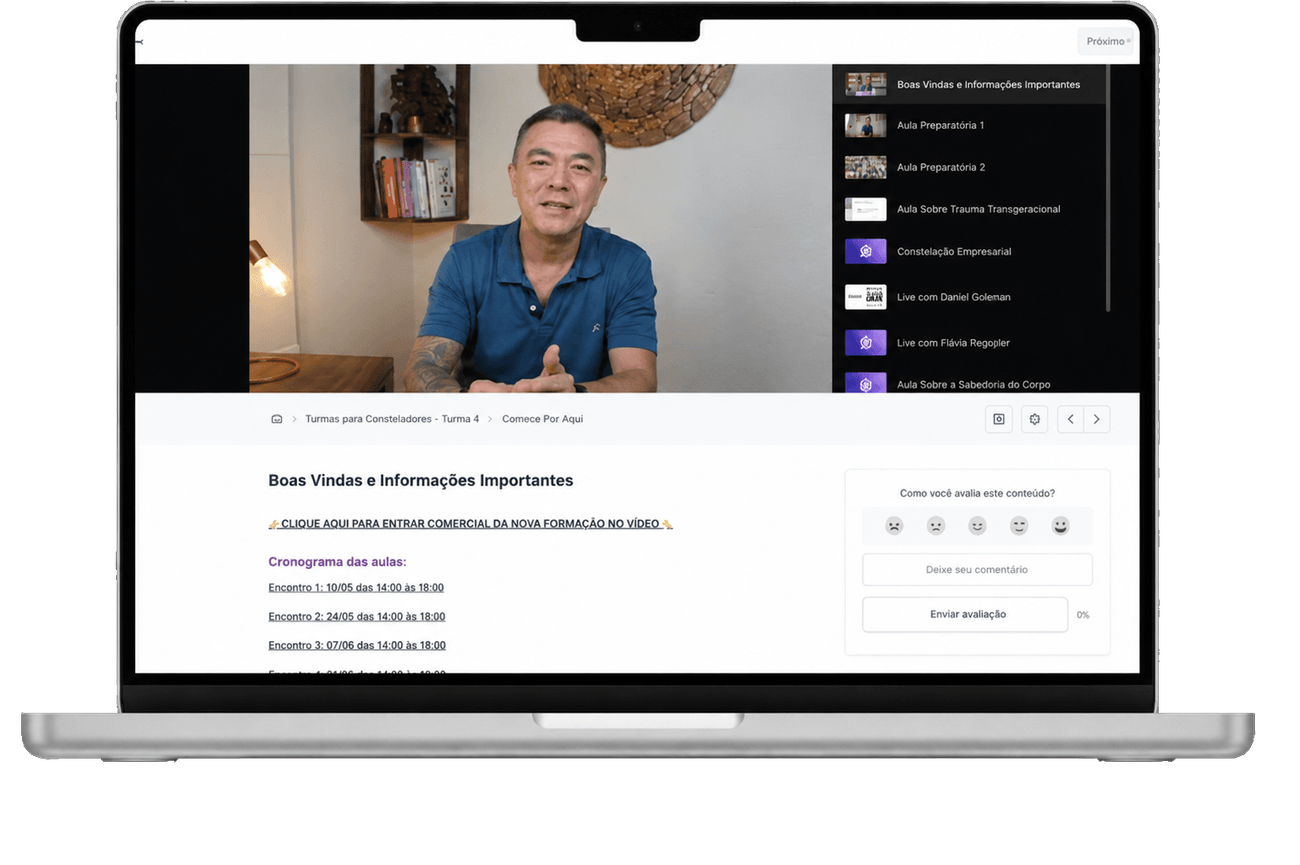Screen dimensions: 1300x865
Task: Open Encontro 1: 10/05 link
Action: (356, 587)
